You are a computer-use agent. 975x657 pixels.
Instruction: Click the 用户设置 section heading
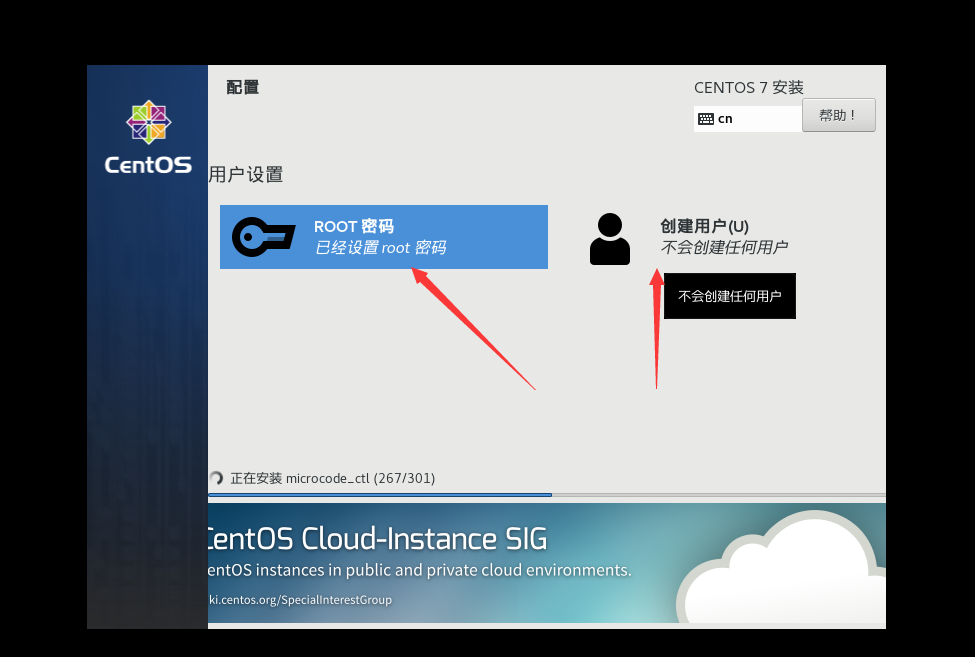coord(246,175)
